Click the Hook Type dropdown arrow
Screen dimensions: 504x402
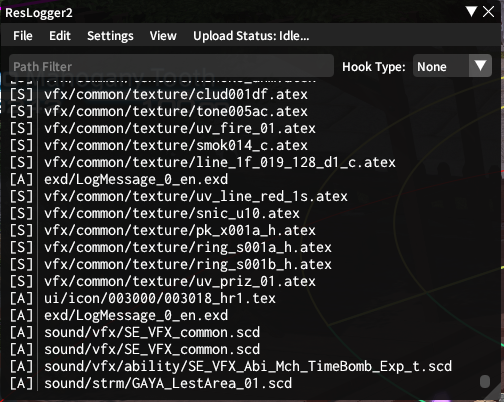click(480, 66)
